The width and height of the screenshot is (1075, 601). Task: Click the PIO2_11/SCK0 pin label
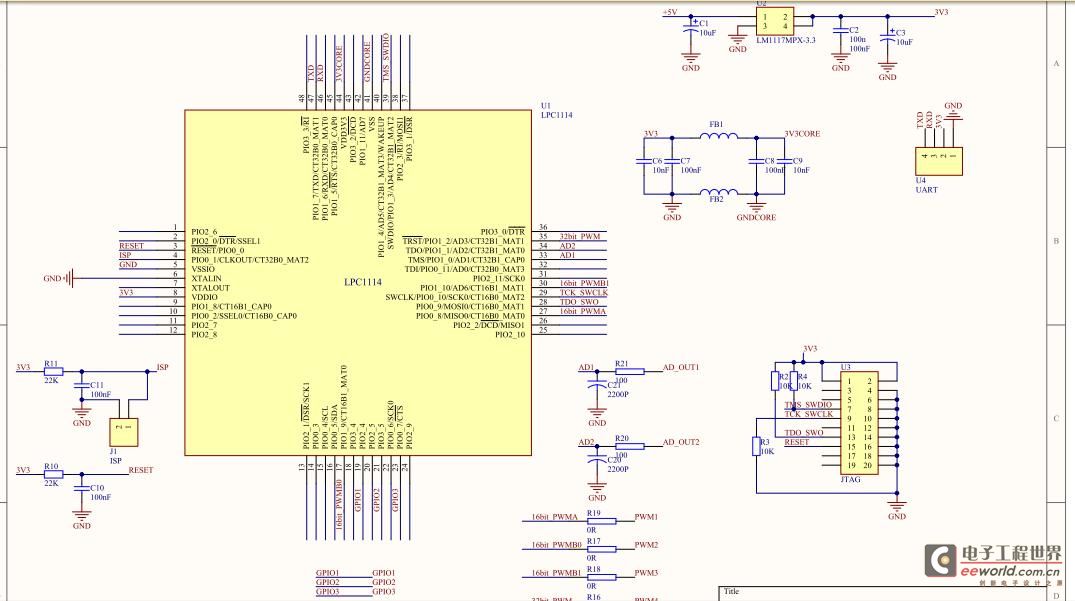498,279
